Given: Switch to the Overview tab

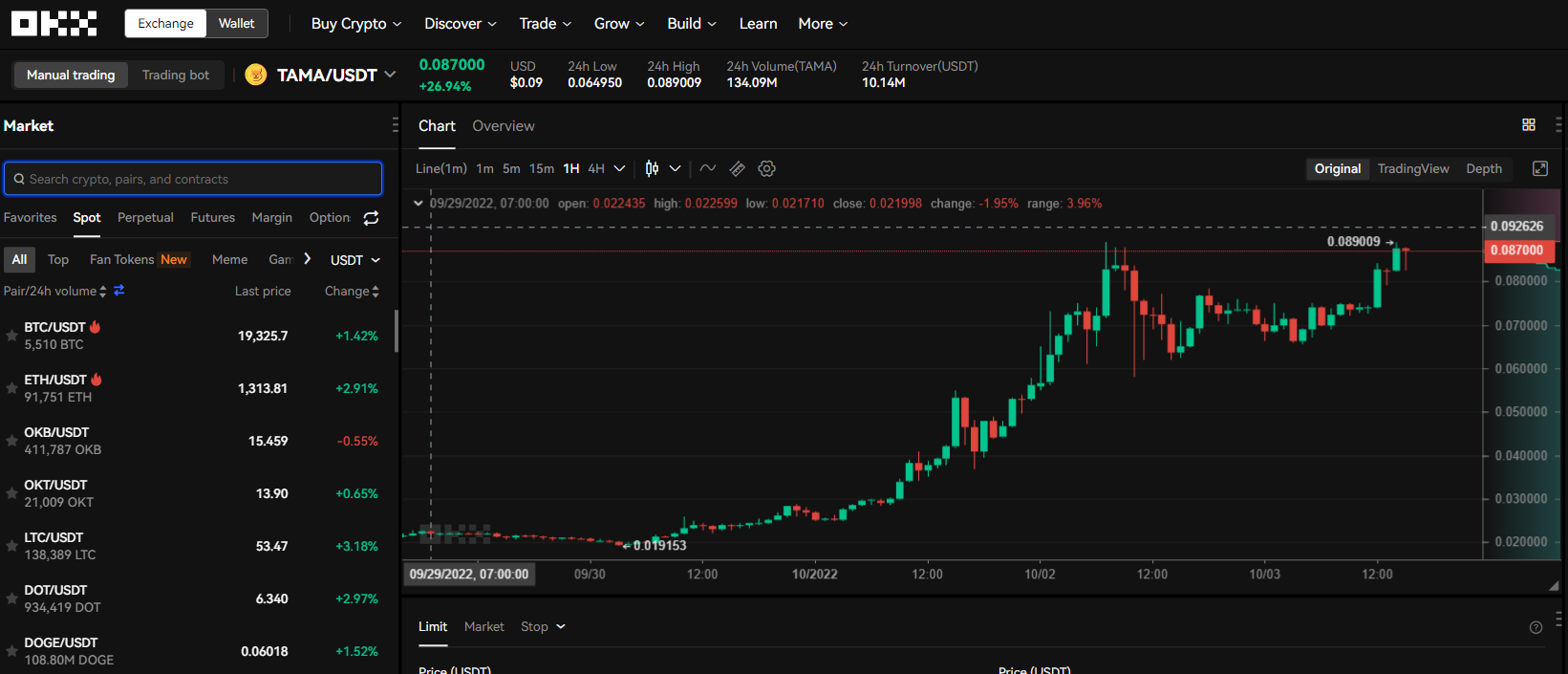Looking at the screenshot, I should [x=503, y=126].
